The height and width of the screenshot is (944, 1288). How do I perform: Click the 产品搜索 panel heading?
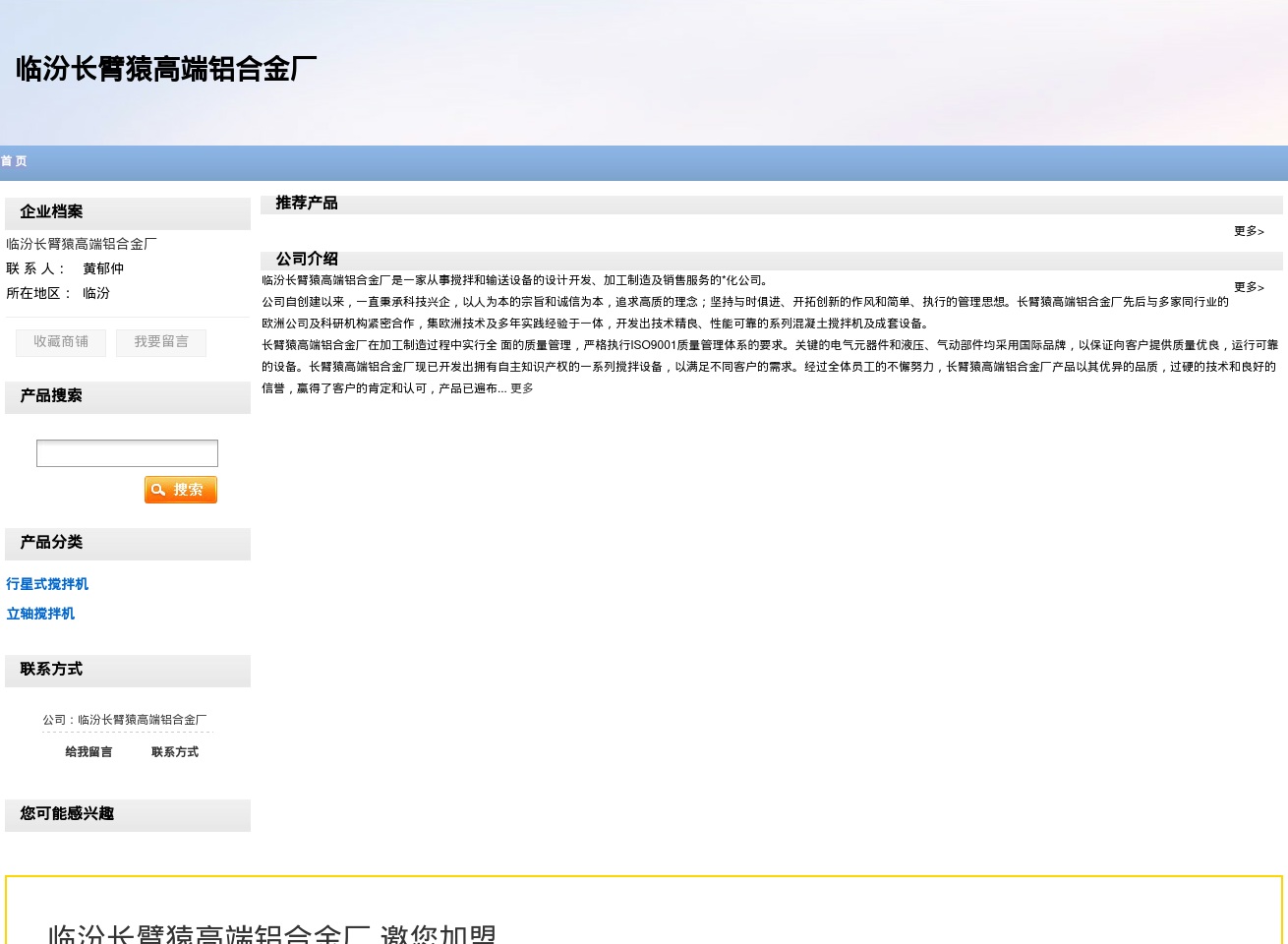(x=51, y=395)
